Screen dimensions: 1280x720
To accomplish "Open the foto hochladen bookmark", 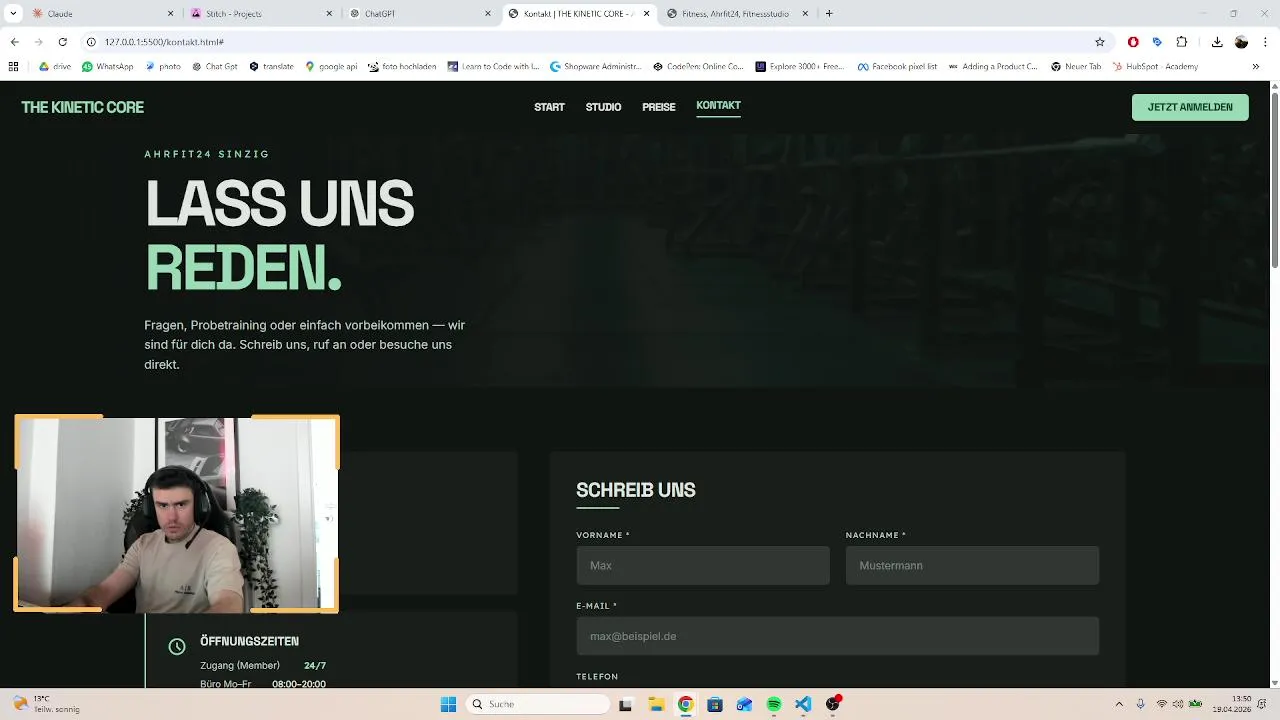I will [402, 67].
